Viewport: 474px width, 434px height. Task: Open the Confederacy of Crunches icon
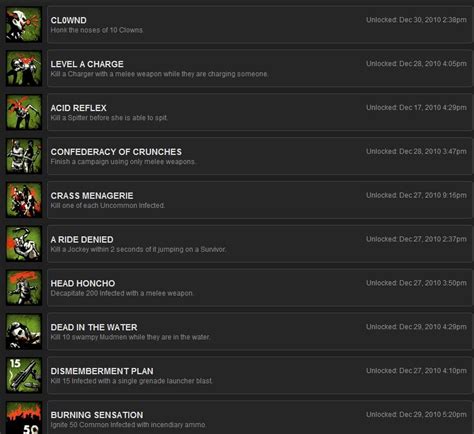[24, 156]
